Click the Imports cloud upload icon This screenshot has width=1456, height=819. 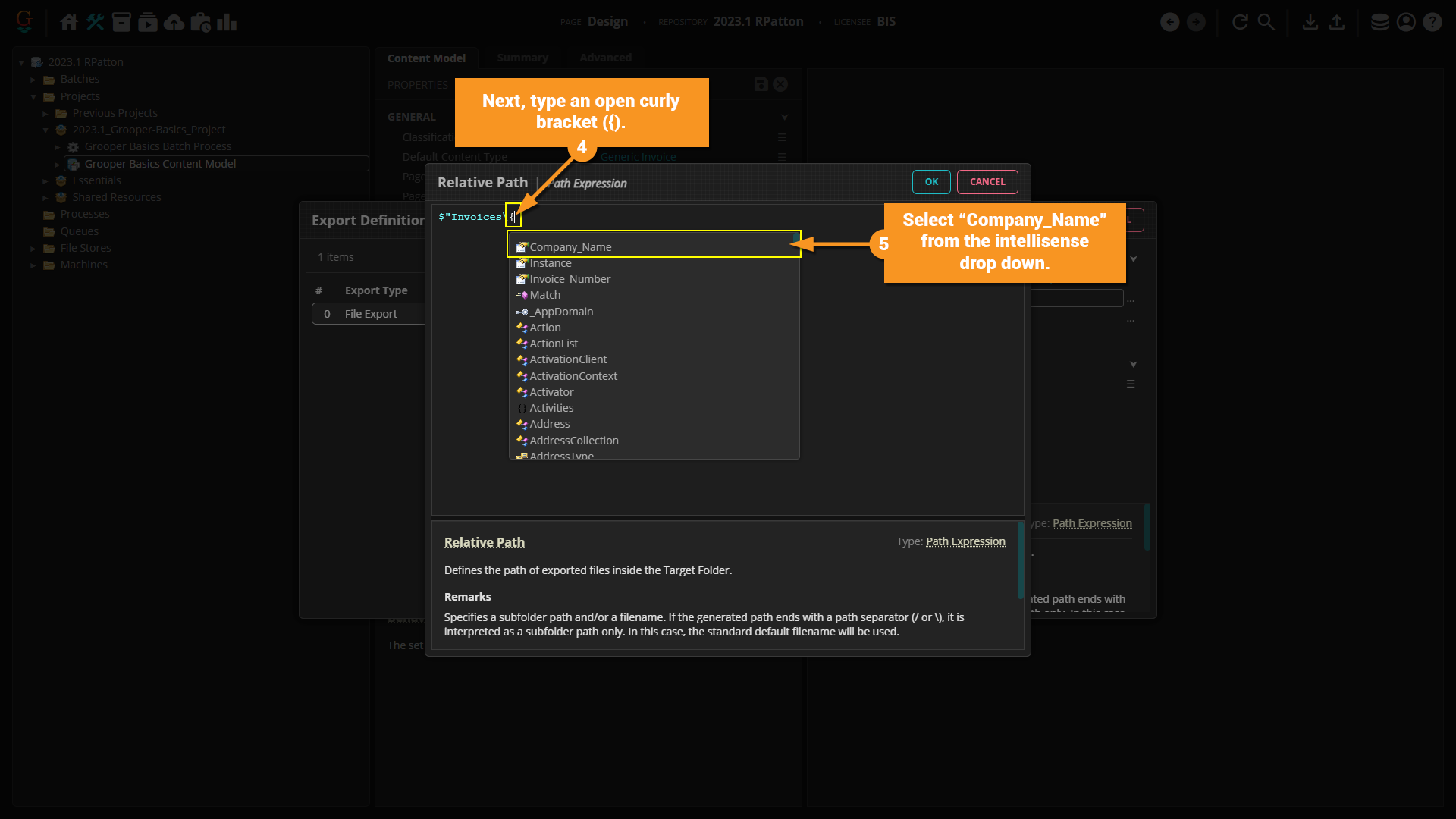[174, 22]
